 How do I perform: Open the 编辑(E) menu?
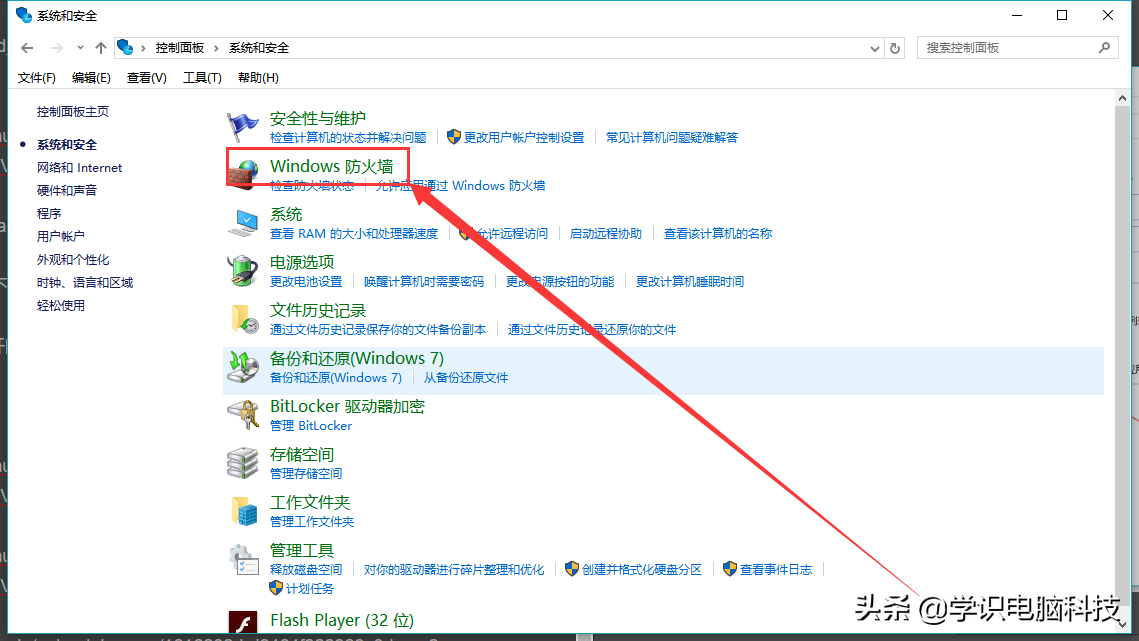coord(91,78)
